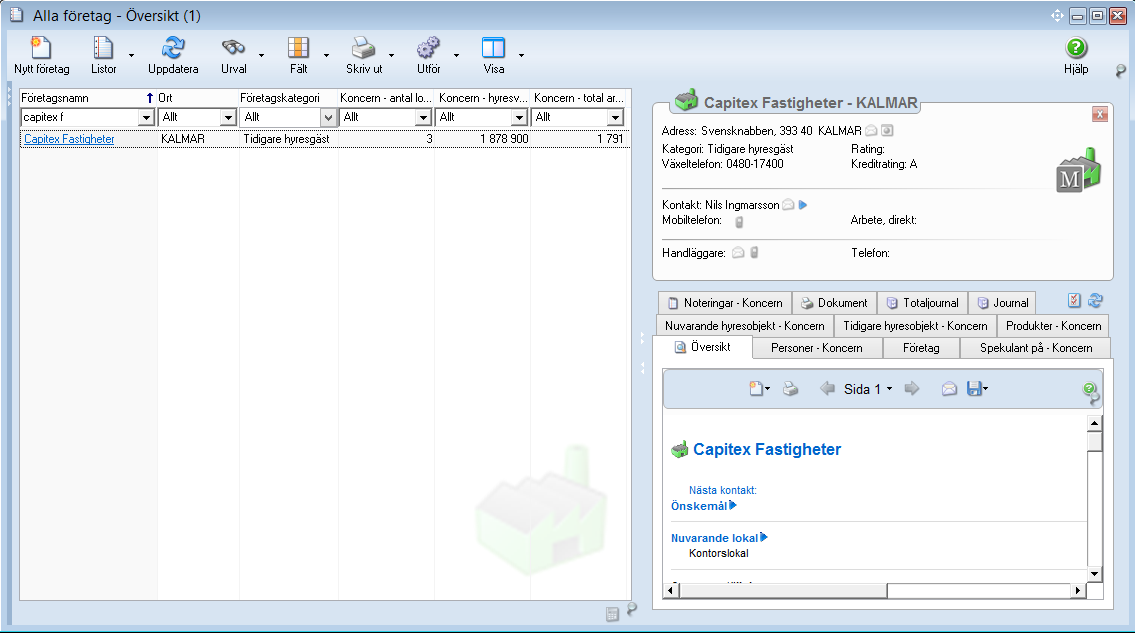Save the overview with floppy disk icon
Screen dimensions: 1135x633
(974, 389)
